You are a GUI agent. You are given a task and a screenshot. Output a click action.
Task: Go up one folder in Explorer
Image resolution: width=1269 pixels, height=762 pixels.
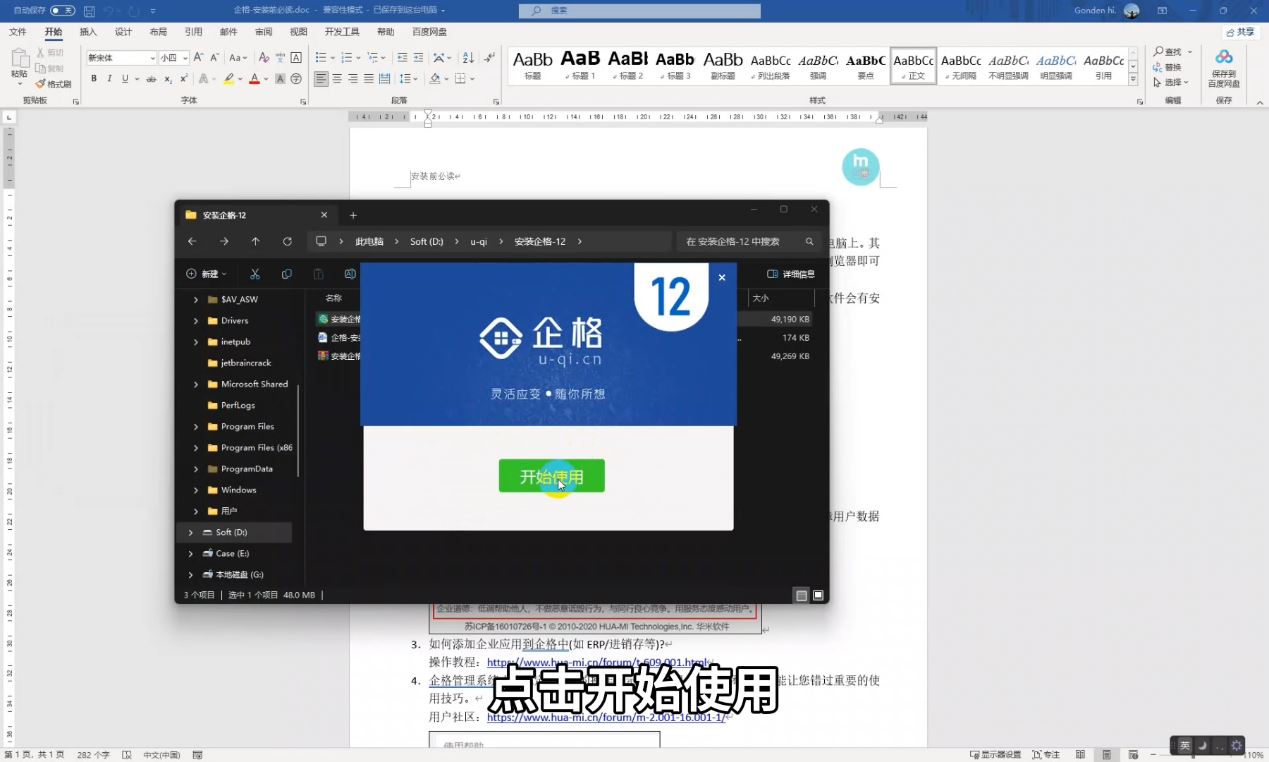tap(255, 241)
